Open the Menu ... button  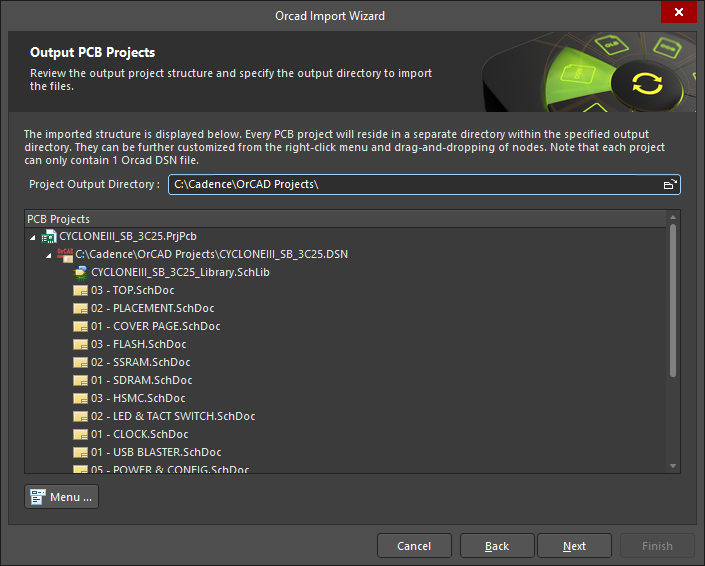[x=61, y=497]
